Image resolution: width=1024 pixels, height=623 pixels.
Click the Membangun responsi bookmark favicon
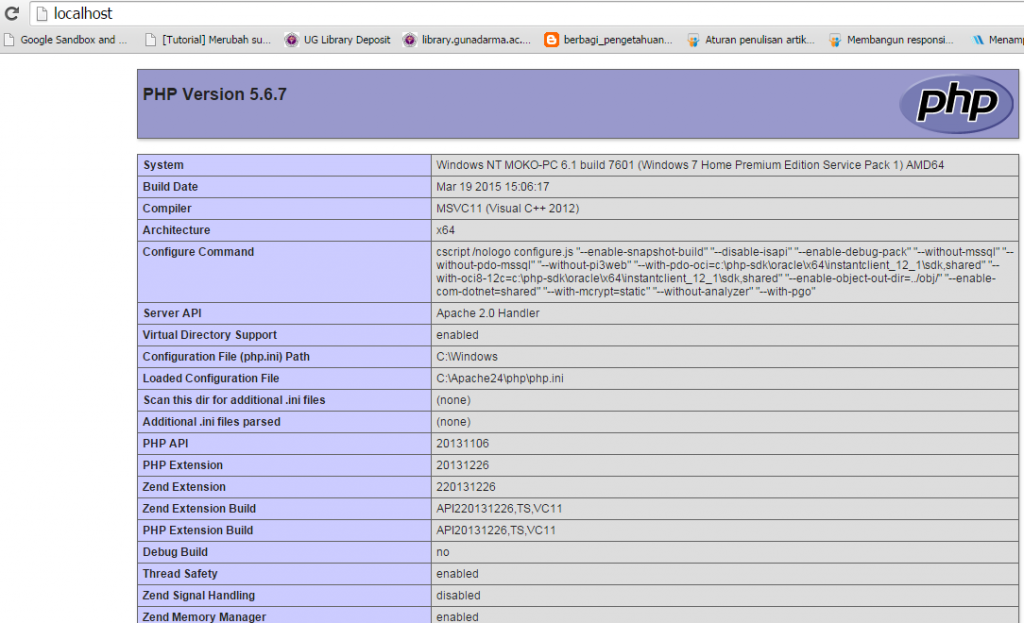[x=833, y=41]
